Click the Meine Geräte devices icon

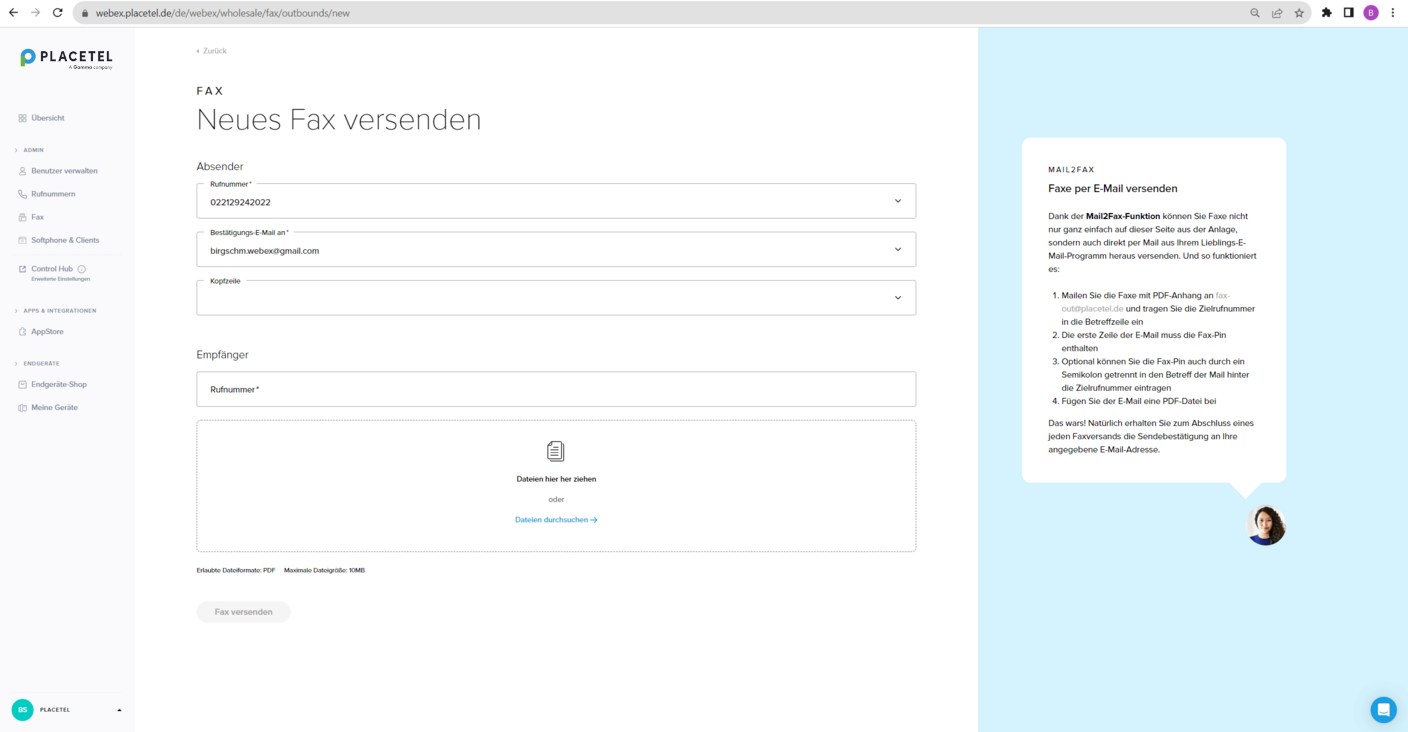[x=21, y=407]
